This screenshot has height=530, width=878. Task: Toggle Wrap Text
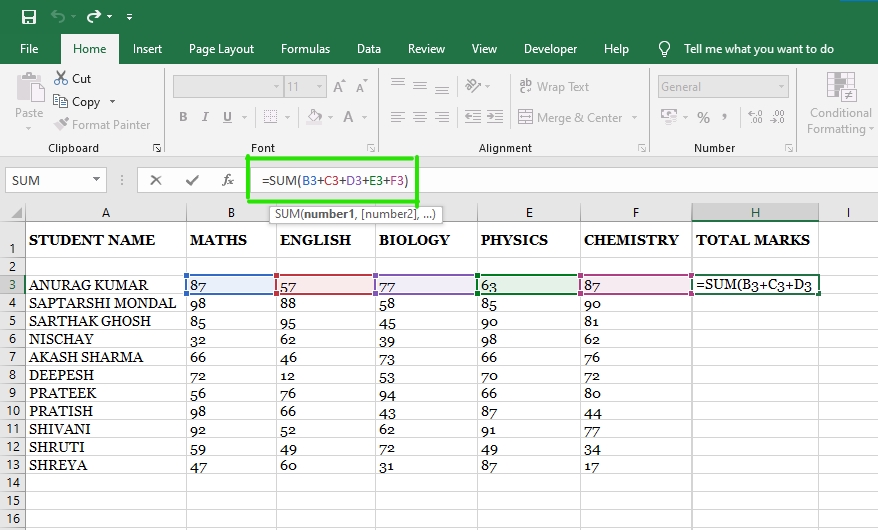[553, 87]
